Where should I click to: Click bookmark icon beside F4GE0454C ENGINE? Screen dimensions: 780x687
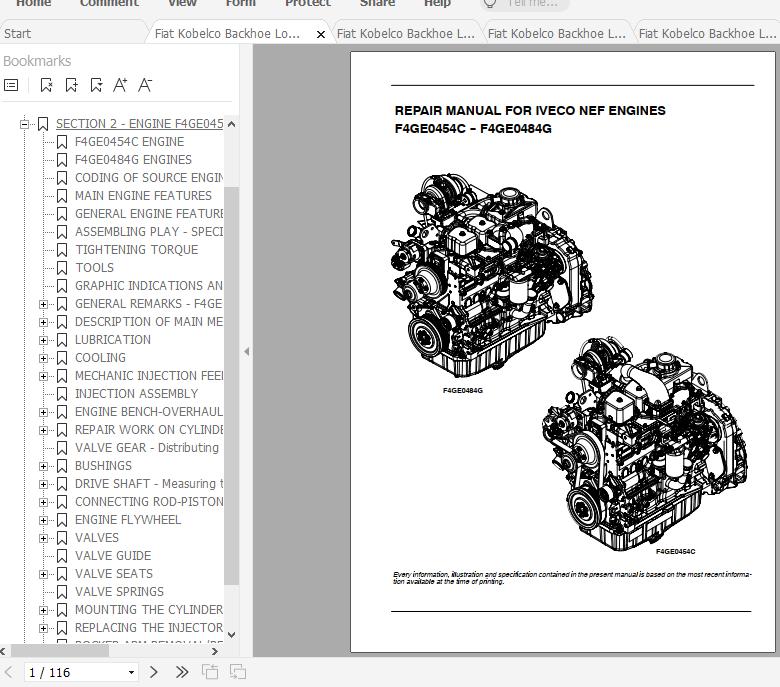[x=62, y=142]
